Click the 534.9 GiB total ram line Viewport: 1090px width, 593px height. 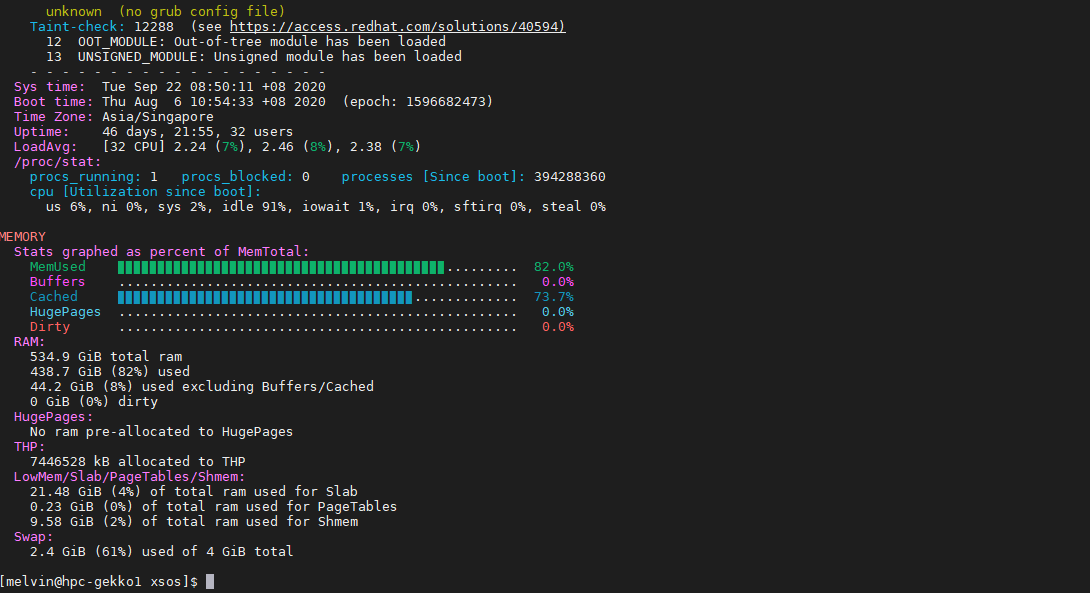(105, 357)
